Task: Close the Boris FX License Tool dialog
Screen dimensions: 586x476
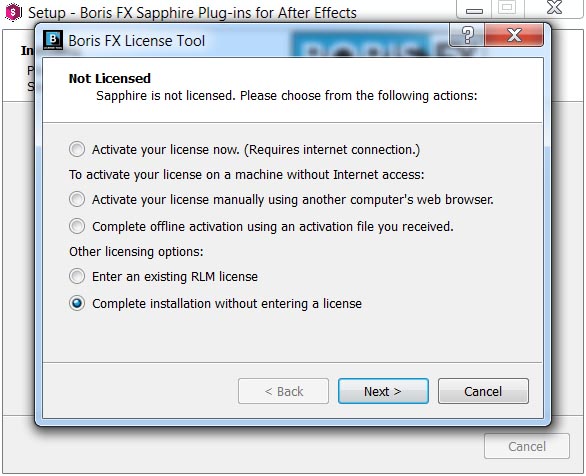Action: tap(514, 35)
